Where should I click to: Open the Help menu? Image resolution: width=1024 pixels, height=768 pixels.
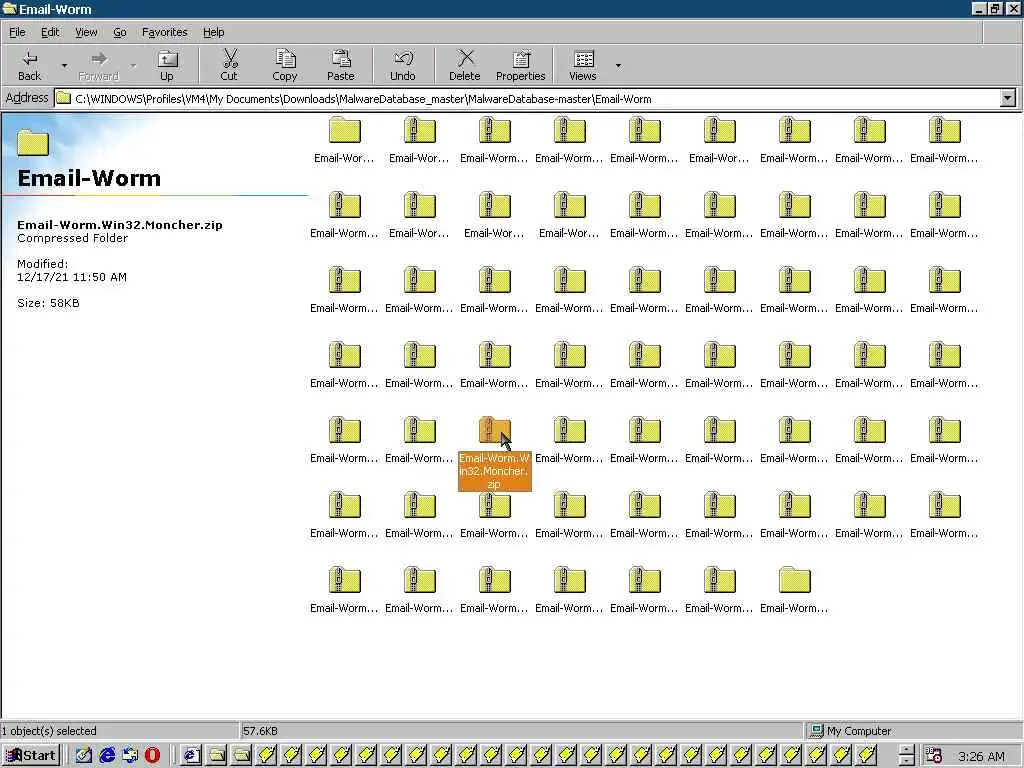coord(214,32)
